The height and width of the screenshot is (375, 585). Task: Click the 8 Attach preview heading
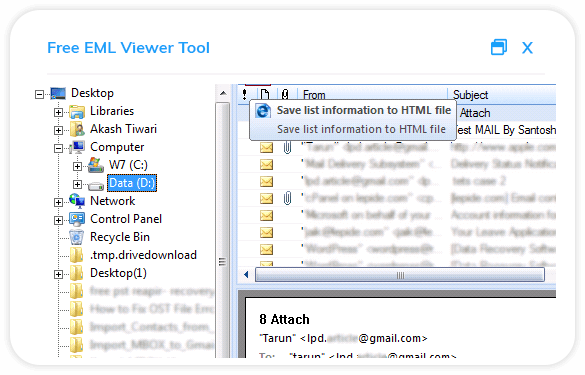click(x=284, y=320)
